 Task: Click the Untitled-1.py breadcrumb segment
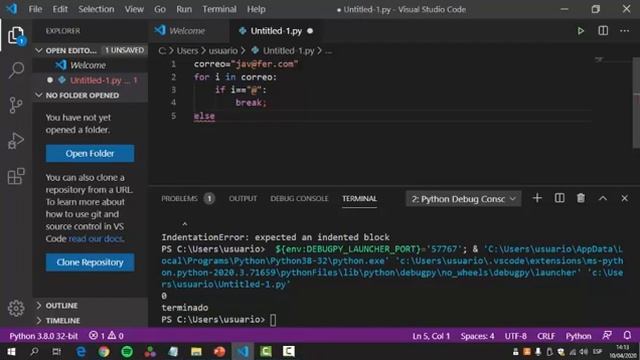(x=288, y=51)
